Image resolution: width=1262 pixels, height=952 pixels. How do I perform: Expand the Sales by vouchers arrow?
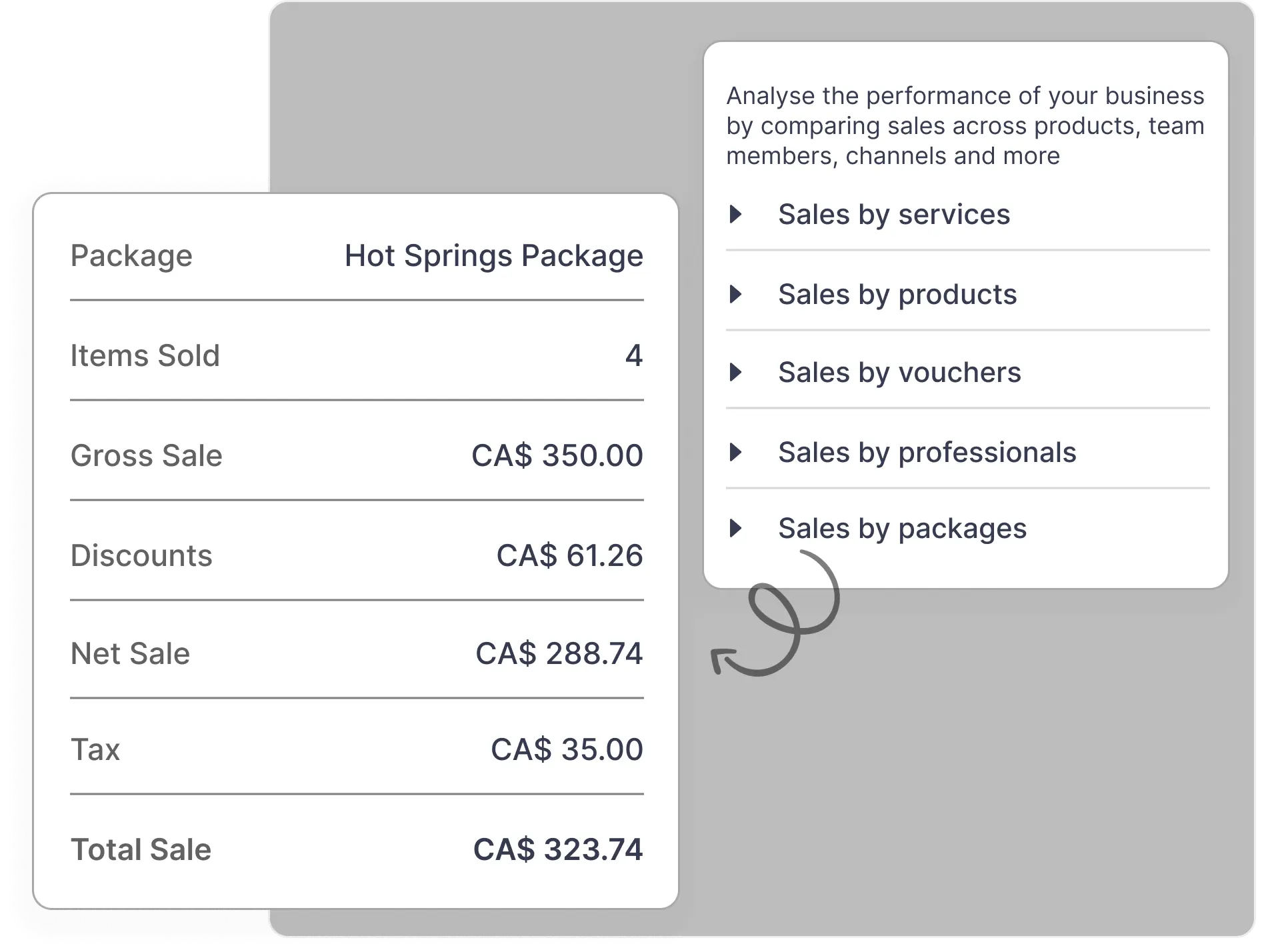pyautogui.click(x=736, y=373)
